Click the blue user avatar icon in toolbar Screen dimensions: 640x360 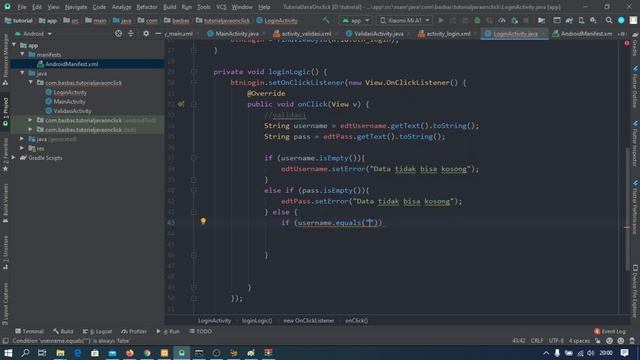click(x=621, y=20)
